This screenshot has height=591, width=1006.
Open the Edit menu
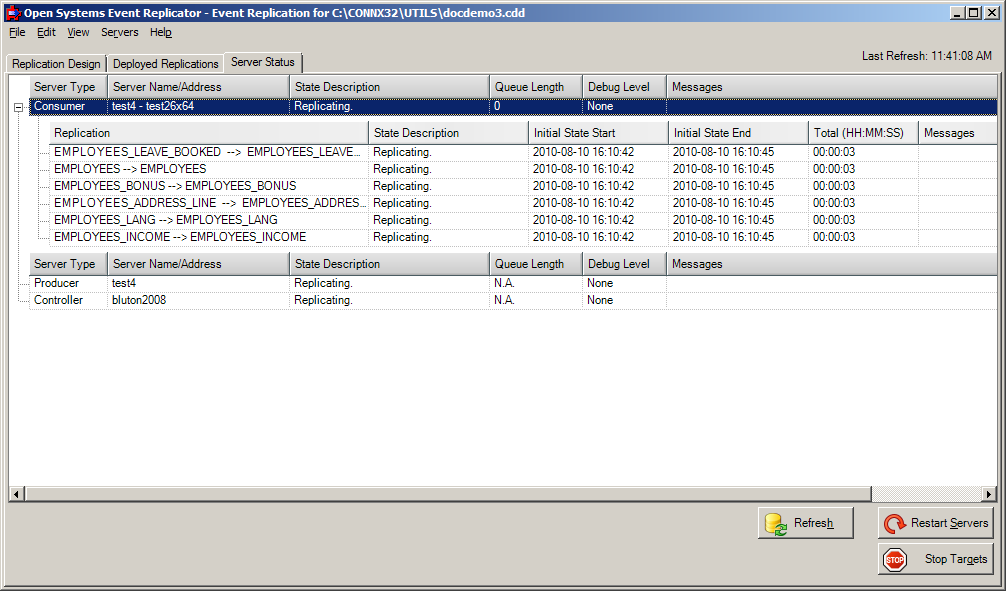coord(45,32)
